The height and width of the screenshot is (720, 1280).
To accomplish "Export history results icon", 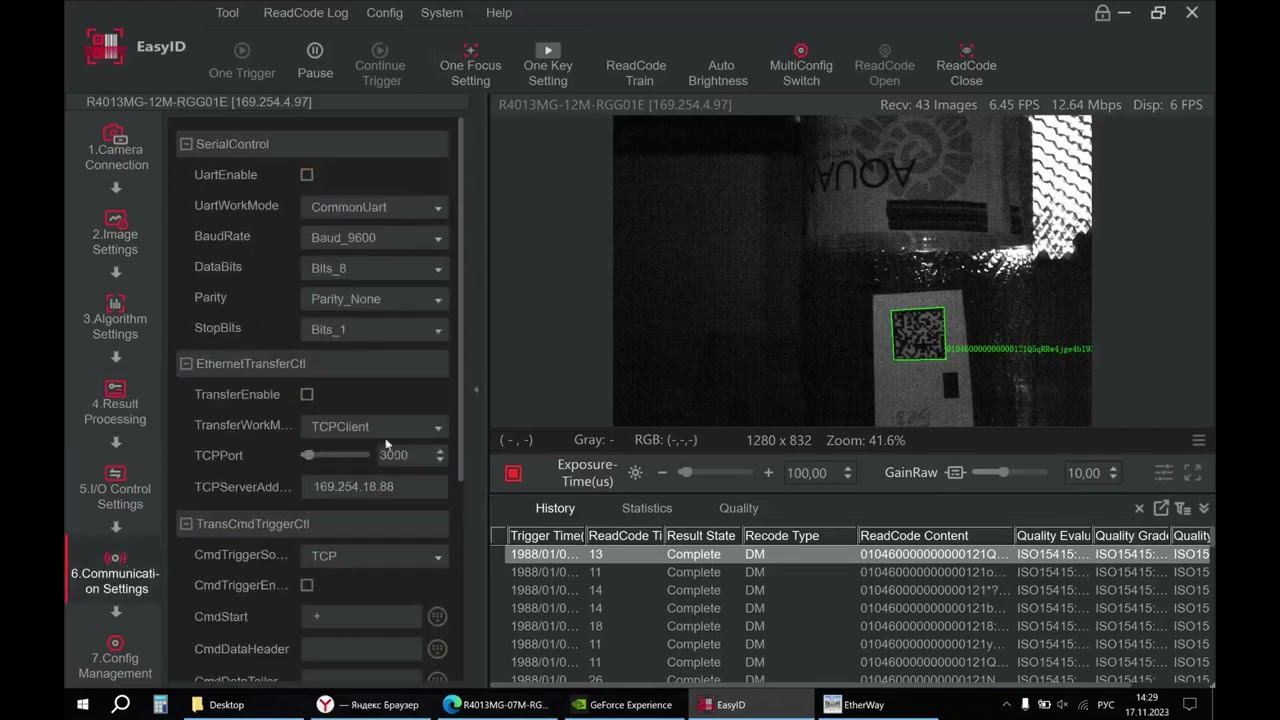I will 1161,508.
